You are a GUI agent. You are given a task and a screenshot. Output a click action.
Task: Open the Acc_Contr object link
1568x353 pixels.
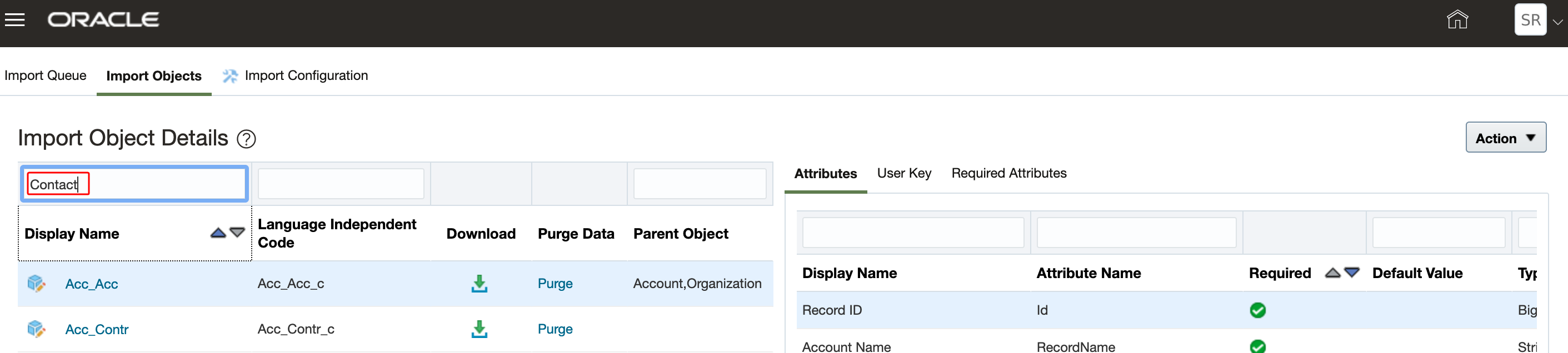coord(97,329)
